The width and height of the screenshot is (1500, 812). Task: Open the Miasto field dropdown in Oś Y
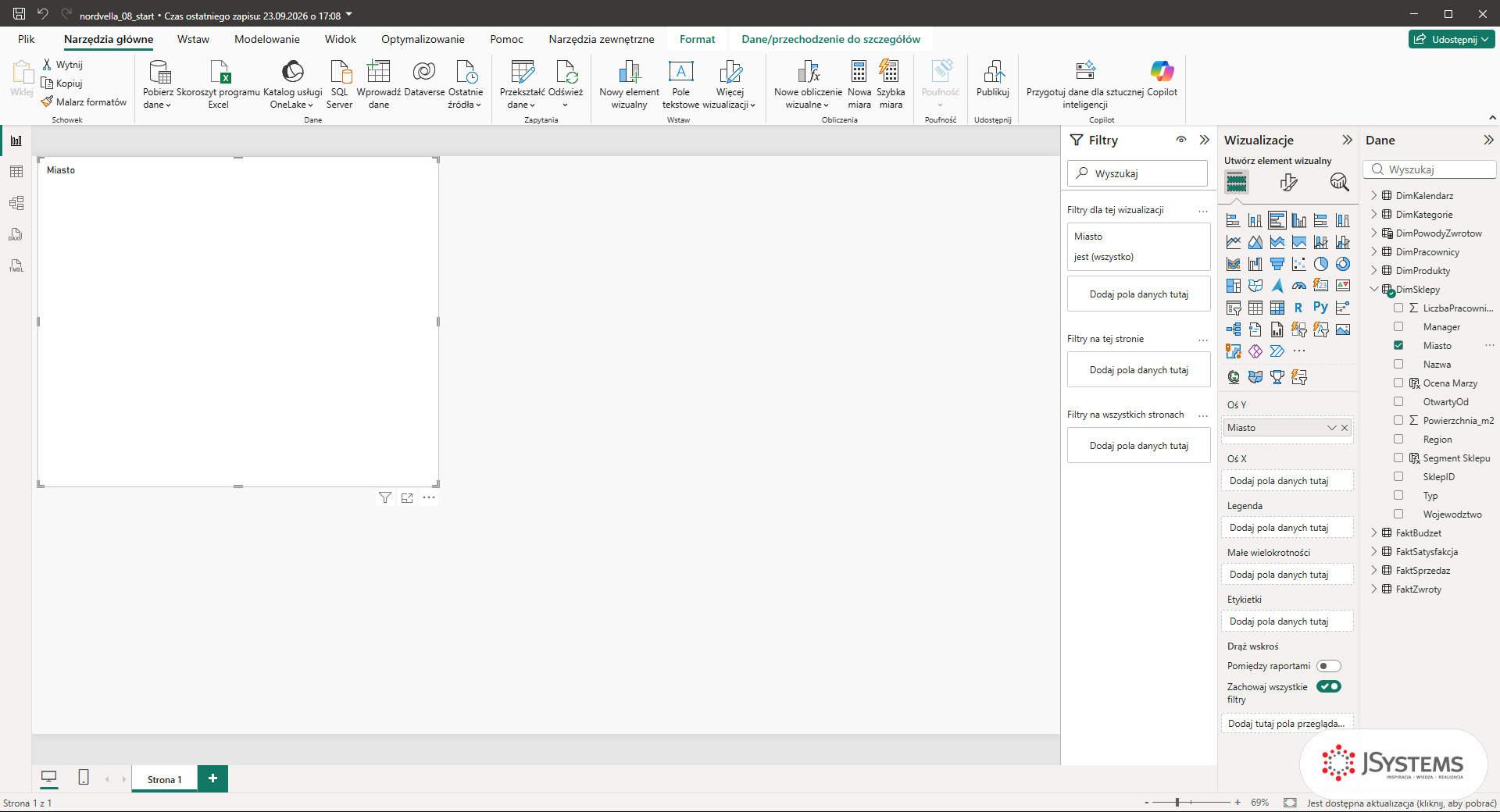tap(1332, 428)
